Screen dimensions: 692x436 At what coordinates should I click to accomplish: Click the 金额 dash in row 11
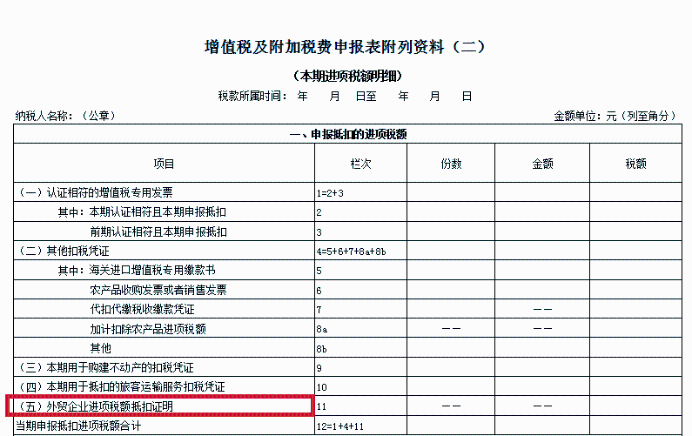(x=542, y=406)
